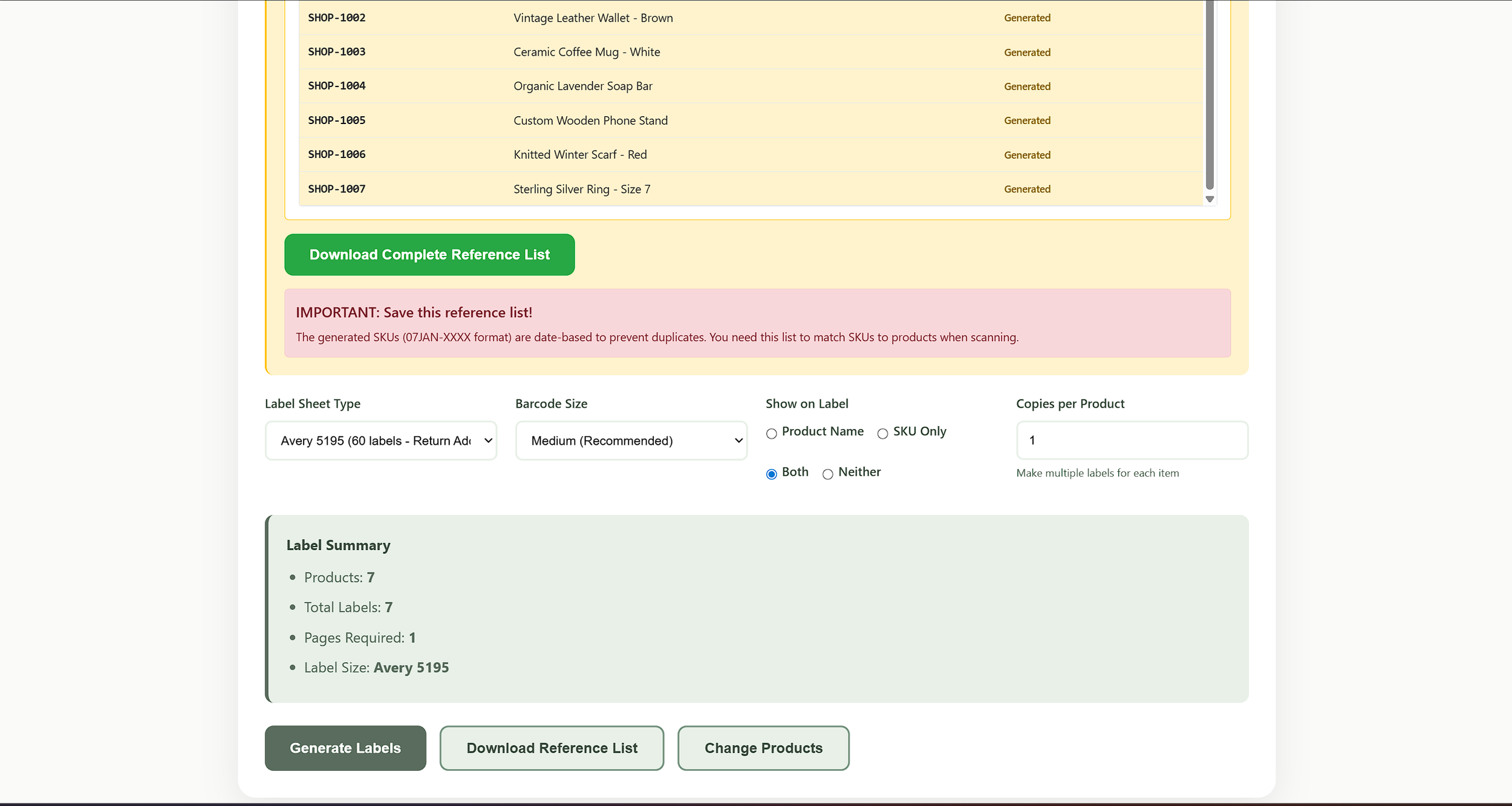Click the Change Products button
This screenshot has width=1512, height=806.
click(x=763, y=748)
